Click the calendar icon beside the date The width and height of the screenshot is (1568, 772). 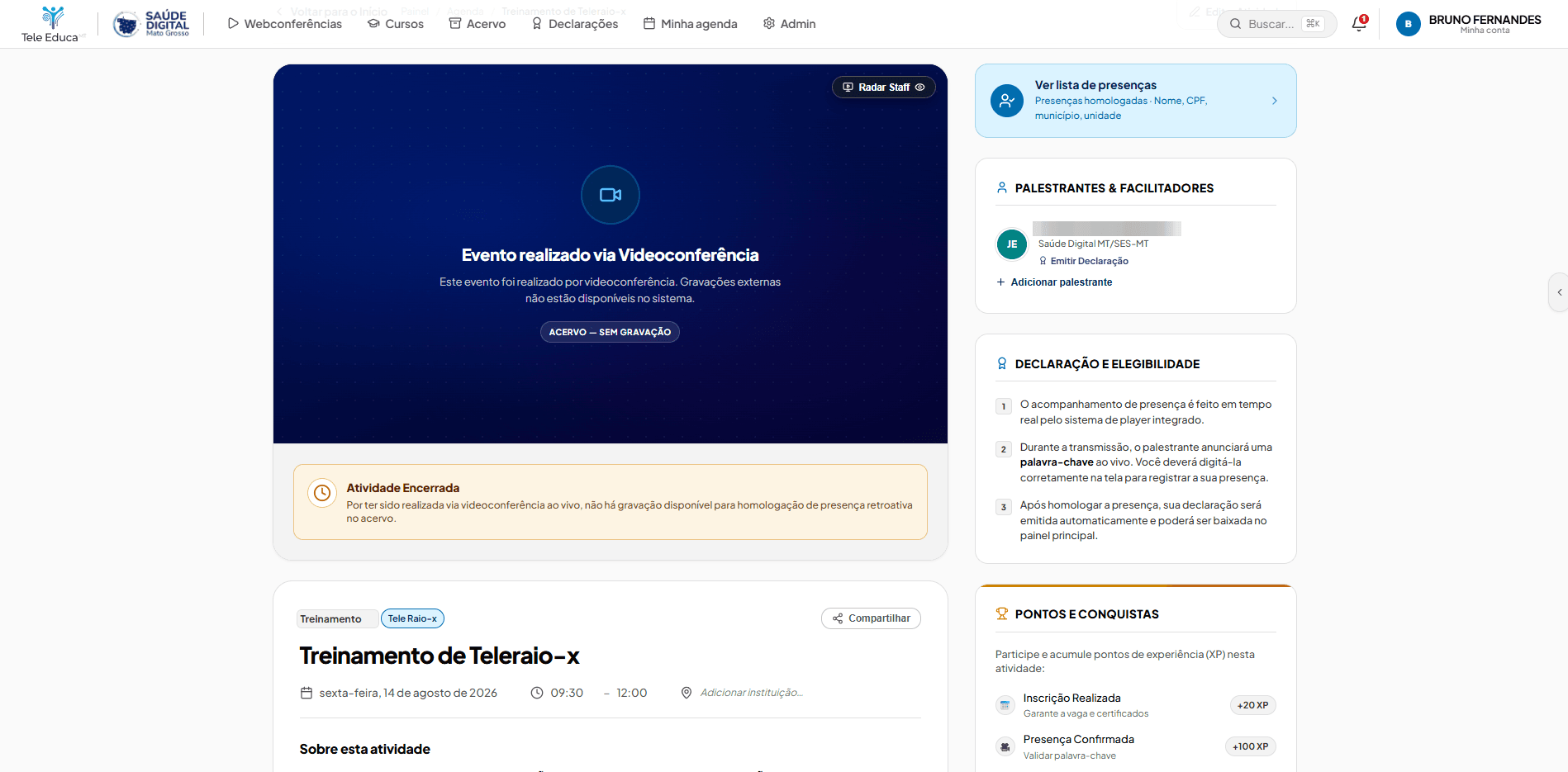click(x=306, y=693)
